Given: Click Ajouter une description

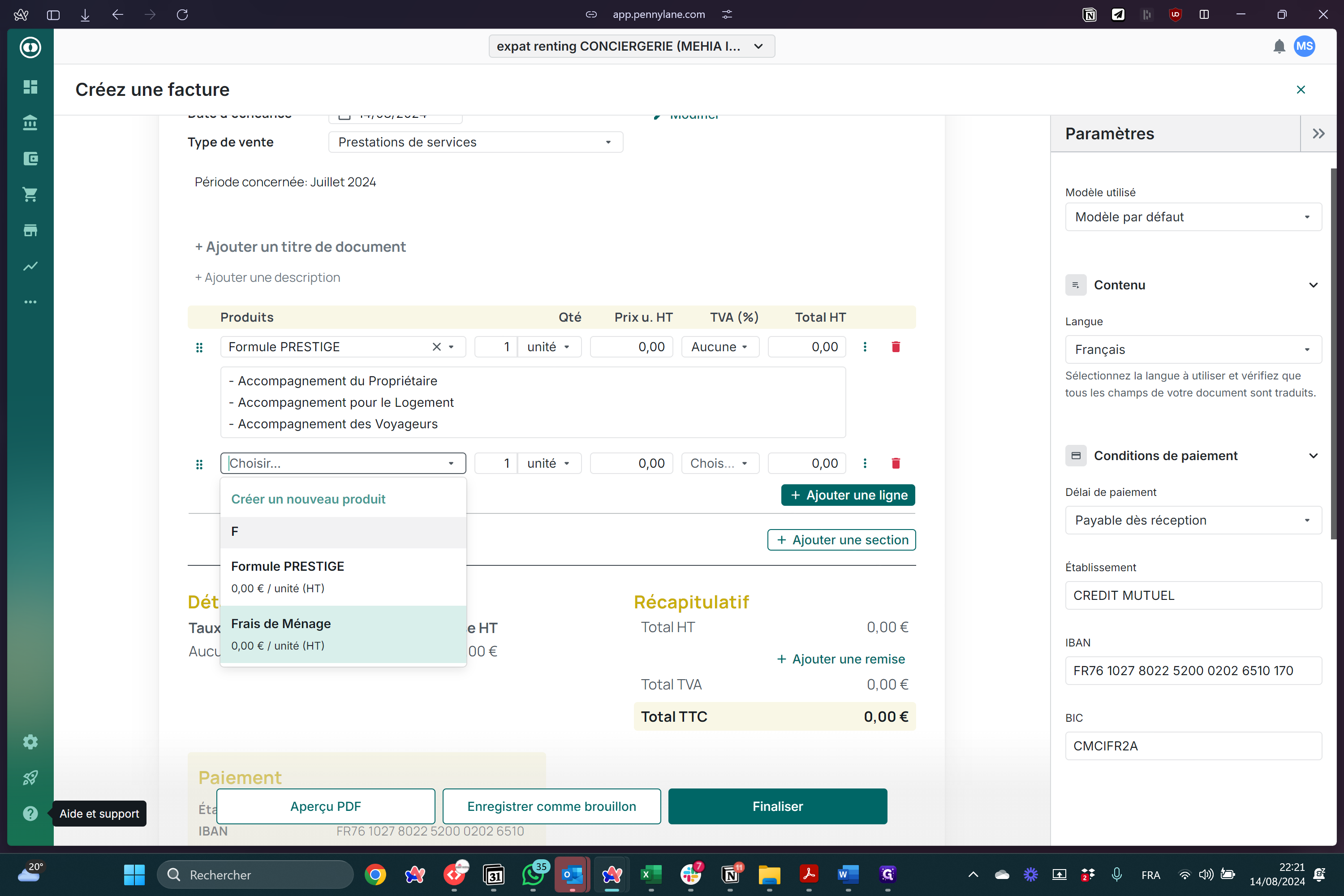Looking at the screenshot, I should pyautogui.click(x=267, y=278).
